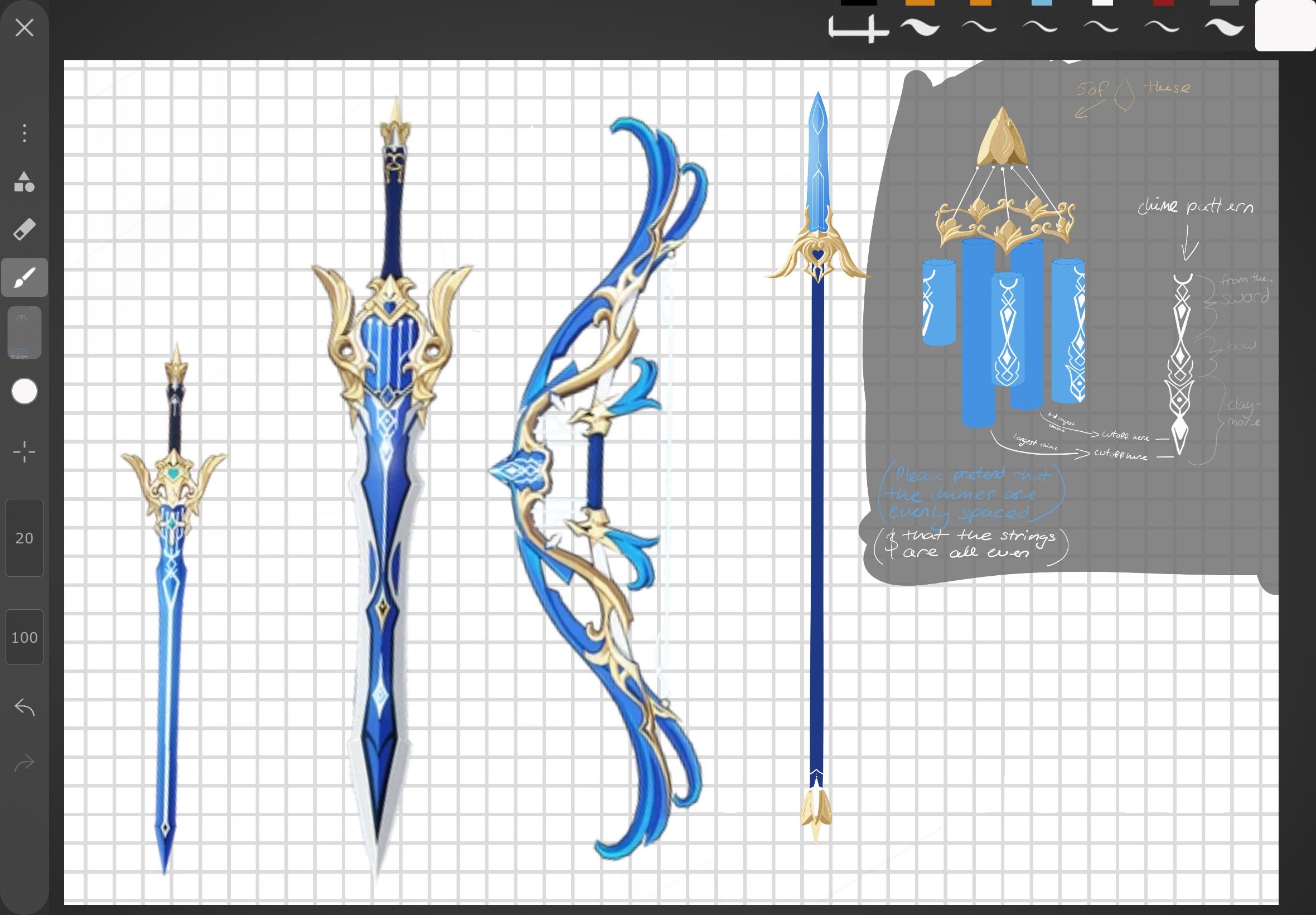Switch to the eraser tool
The height and width of the screenshot is (915, 1316).
pyautogui.click(x=24, y=229)
